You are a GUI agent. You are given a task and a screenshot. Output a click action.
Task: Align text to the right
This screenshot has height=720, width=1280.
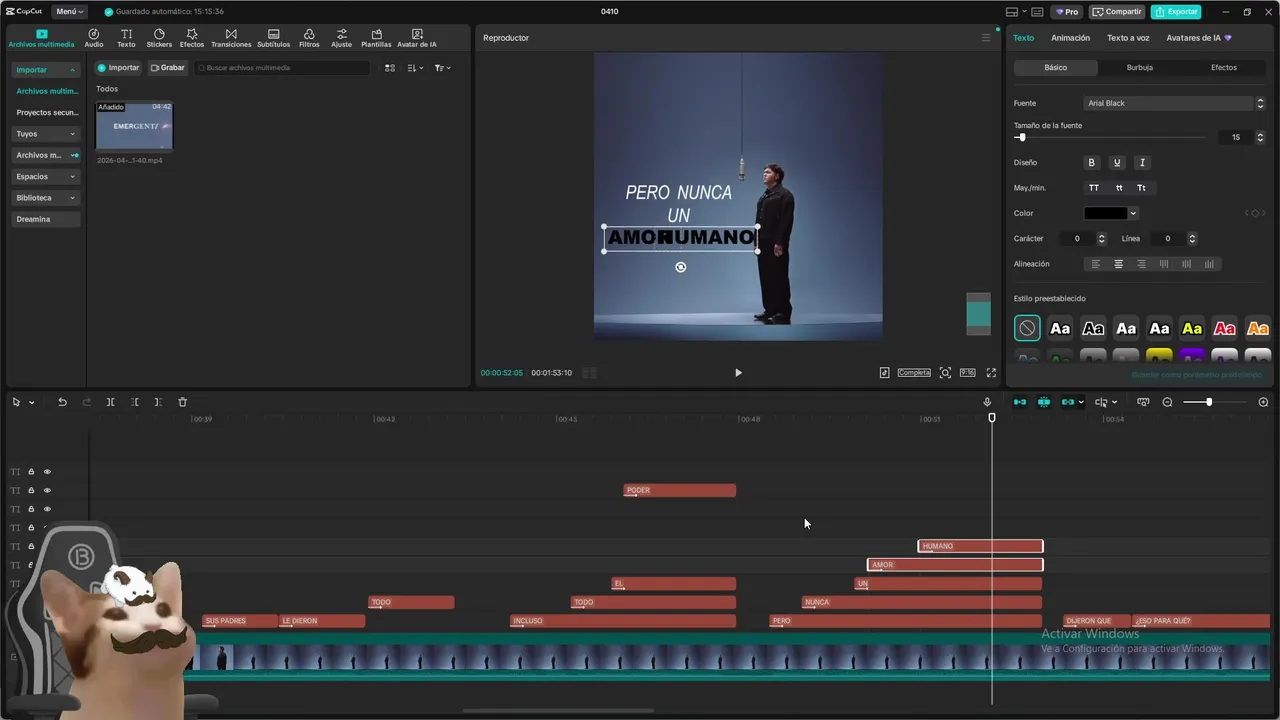[x=1141, y=264]
